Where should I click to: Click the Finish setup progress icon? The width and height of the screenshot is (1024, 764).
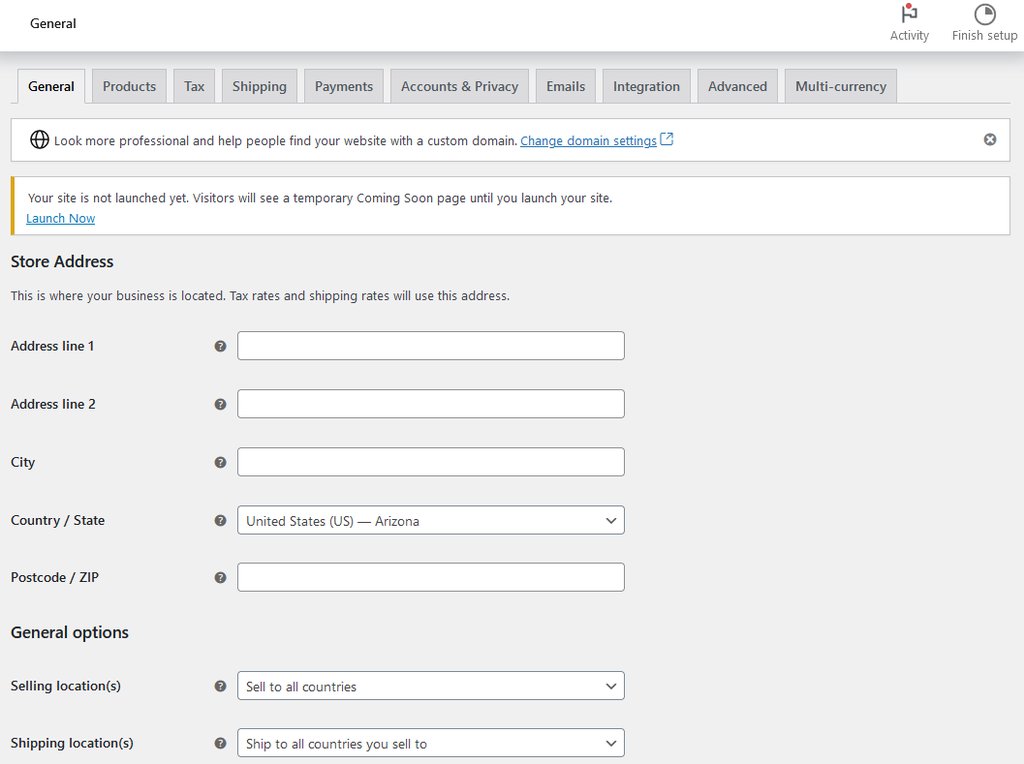[984, 15]
